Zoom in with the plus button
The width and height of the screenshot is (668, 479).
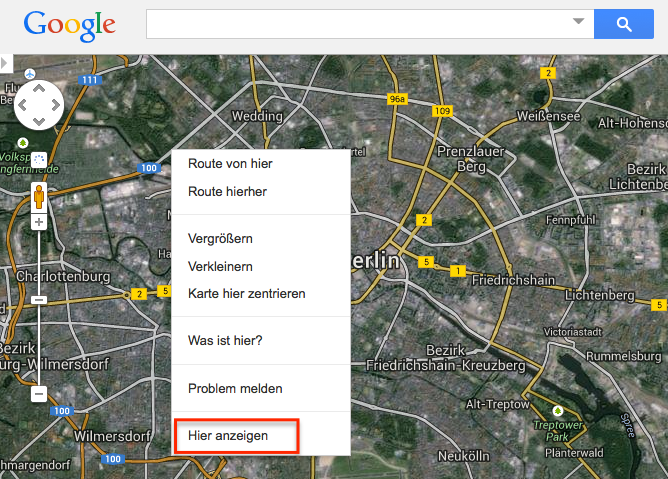coord(39,221)
